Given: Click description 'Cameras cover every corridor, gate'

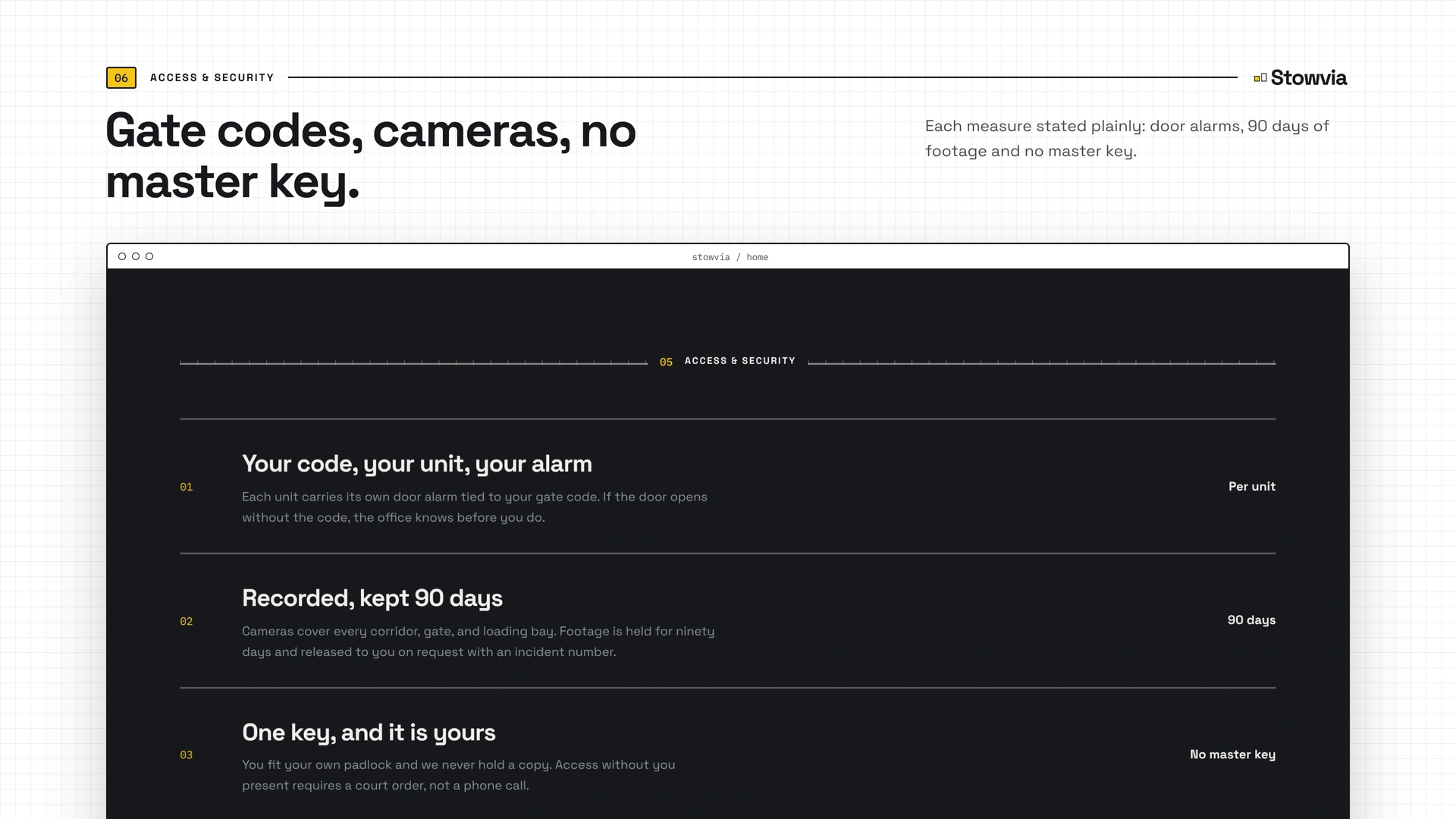Looking at the screenshot, I should (479, 642).
